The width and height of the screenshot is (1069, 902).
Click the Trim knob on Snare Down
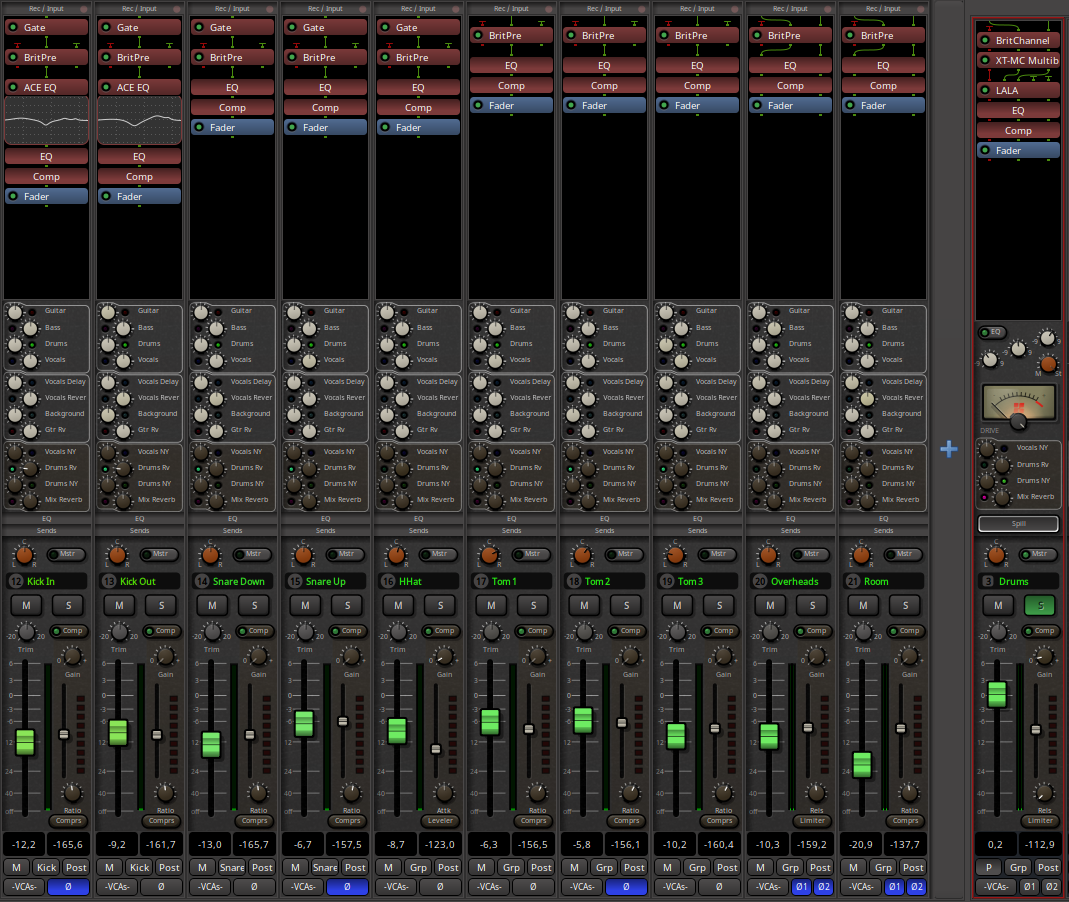(212, 632)
